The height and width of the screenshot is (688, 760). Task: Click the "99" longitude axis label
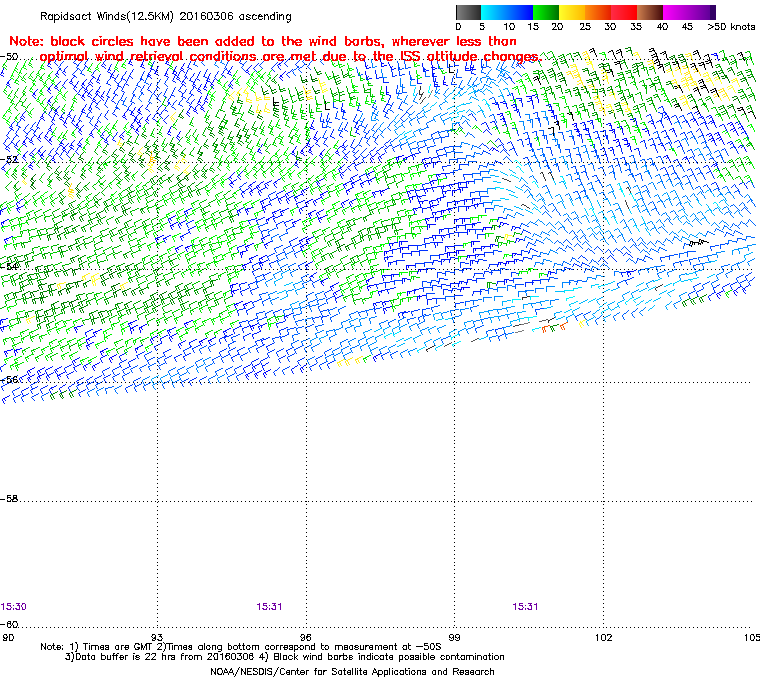(454, 637)
